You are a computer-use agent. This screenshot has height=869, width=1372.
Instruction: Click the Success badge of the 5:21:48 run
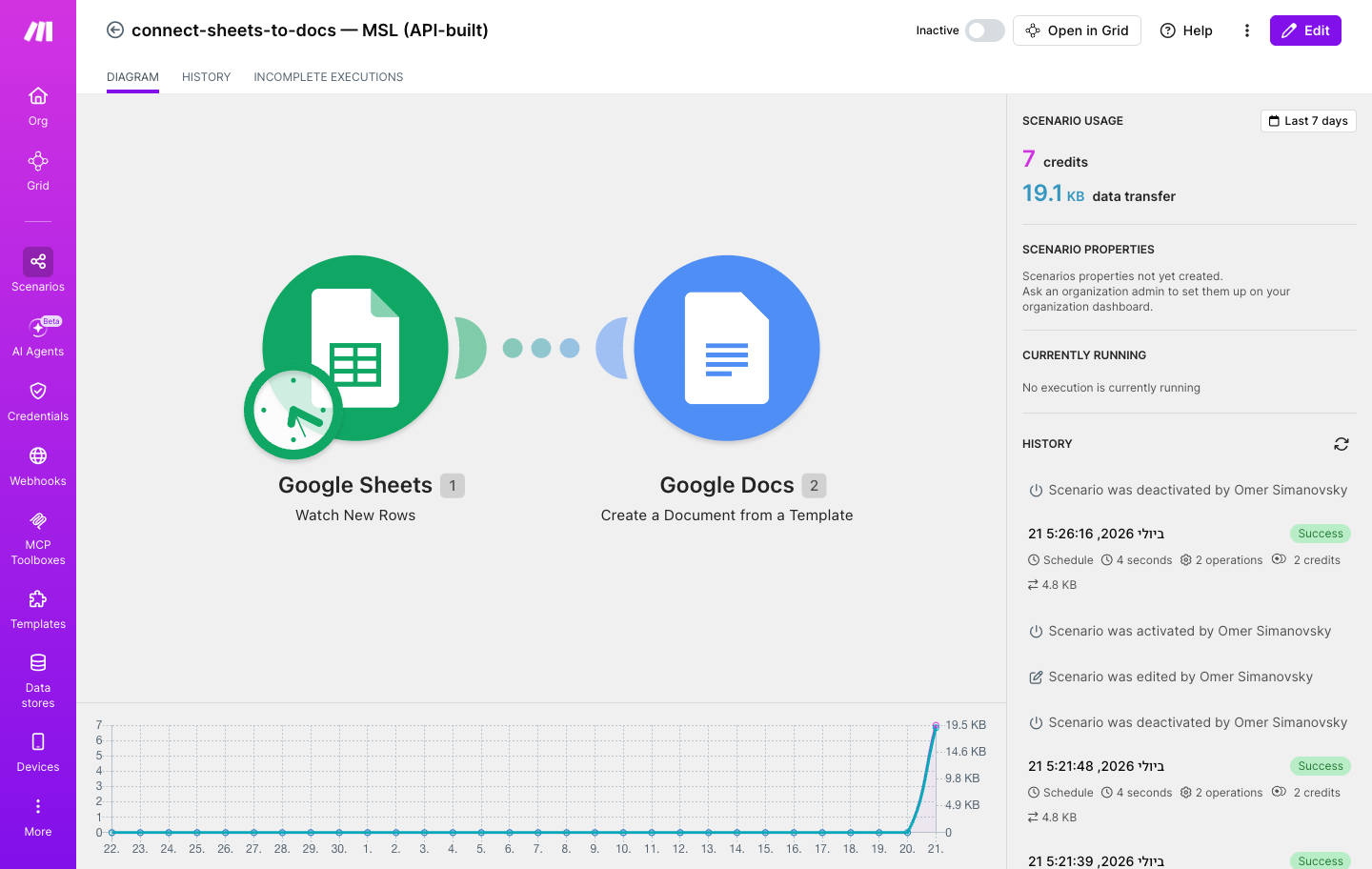pos(1321,766)
